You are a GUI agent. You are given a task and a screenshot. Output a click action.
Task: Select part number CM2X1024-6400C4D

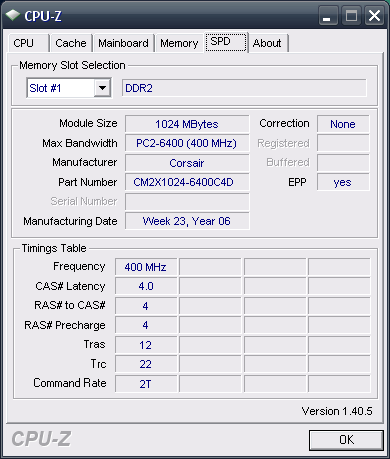coord(187,182)
